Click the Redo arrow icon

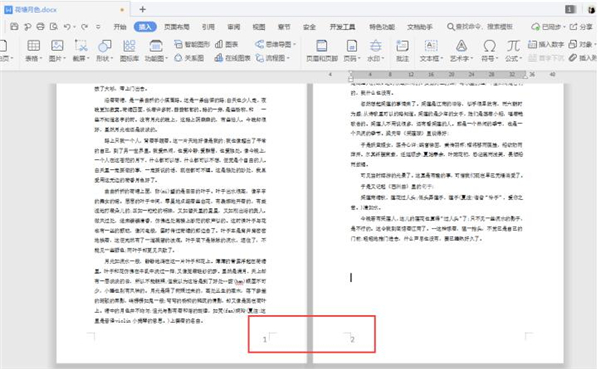84,26
